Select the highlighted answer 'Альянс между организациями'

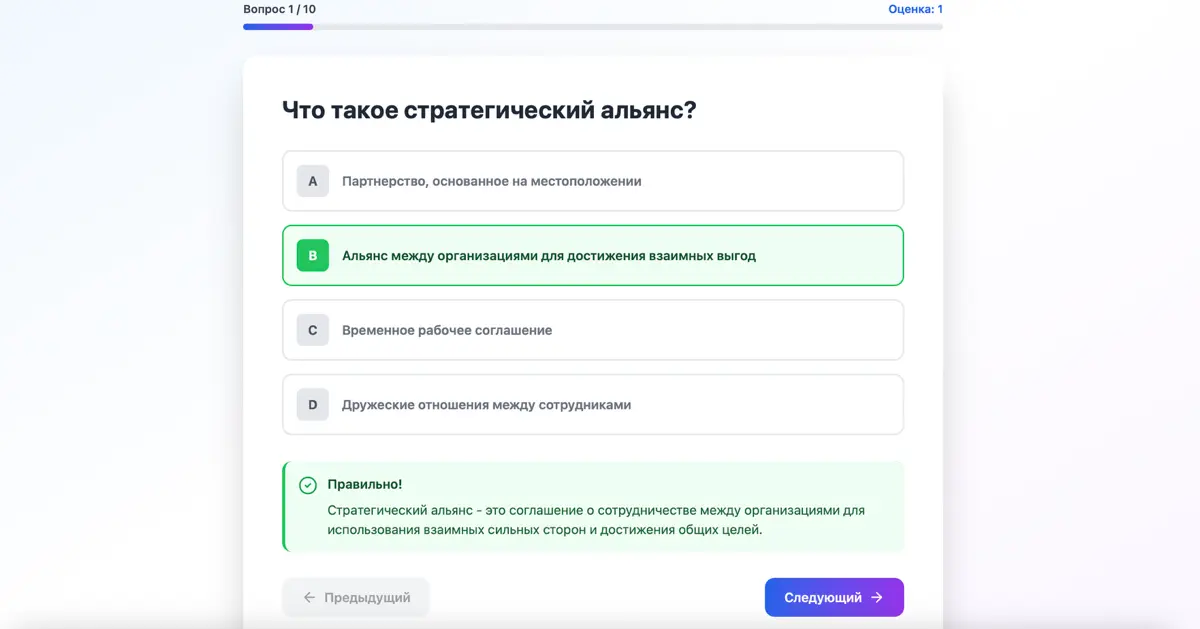pyautogui.click(x=592, y=255)
